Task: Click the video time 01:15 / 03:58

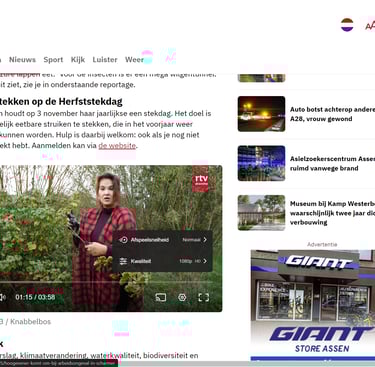Action: (35, 297)
